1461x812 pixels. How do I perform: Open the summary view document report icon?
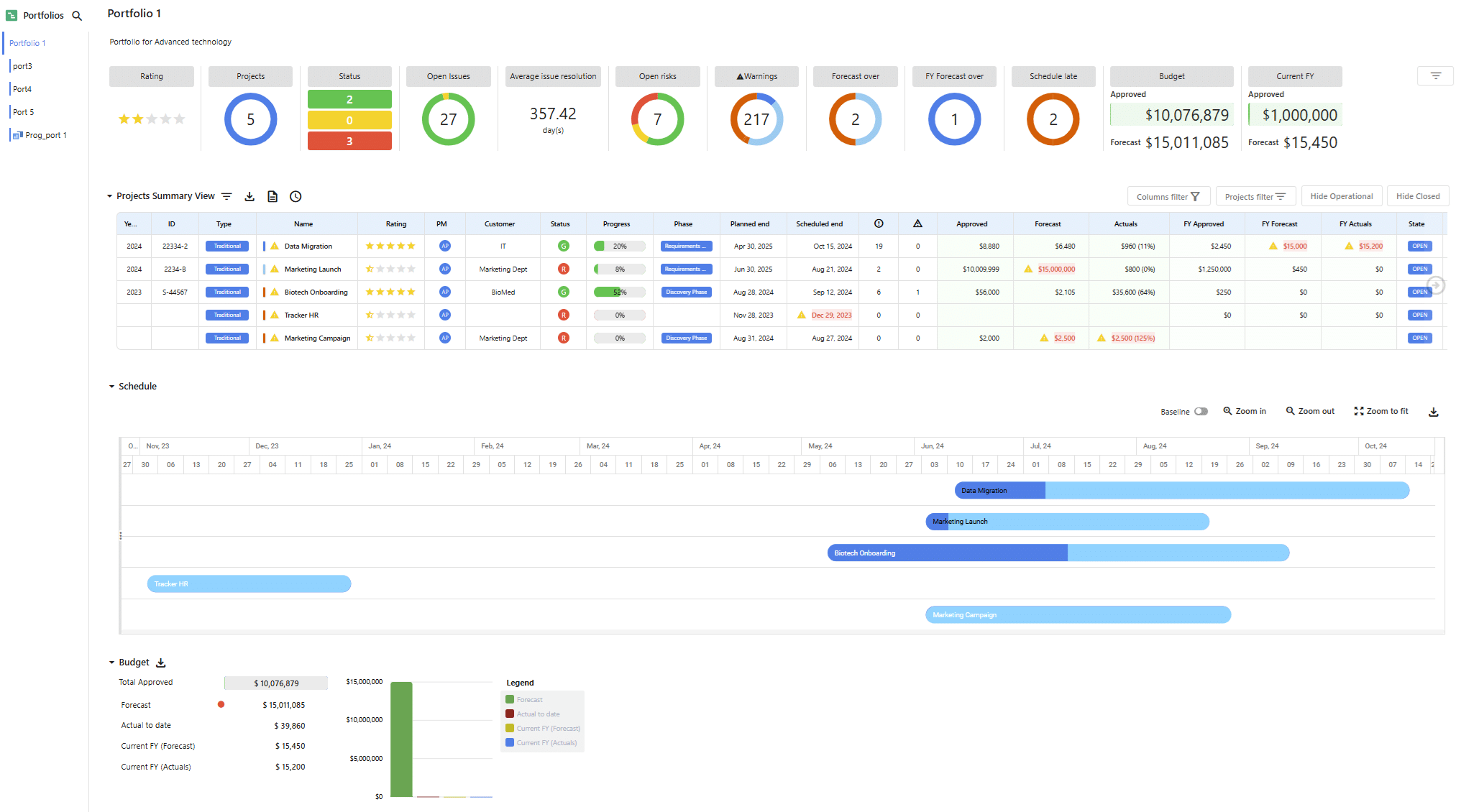point(272,196)
